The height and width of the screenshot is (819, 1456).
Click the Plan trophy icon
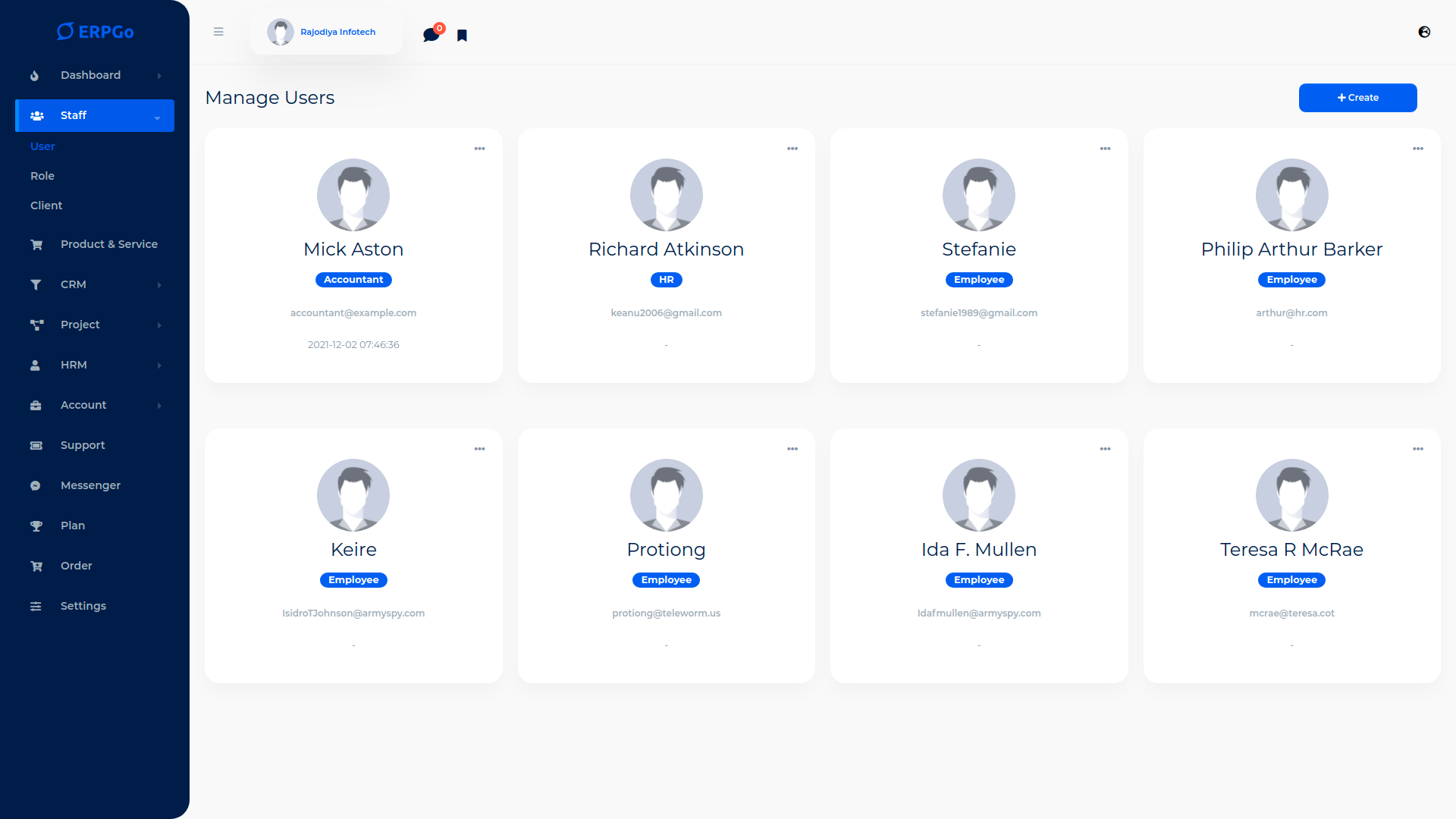pos(36,526)
